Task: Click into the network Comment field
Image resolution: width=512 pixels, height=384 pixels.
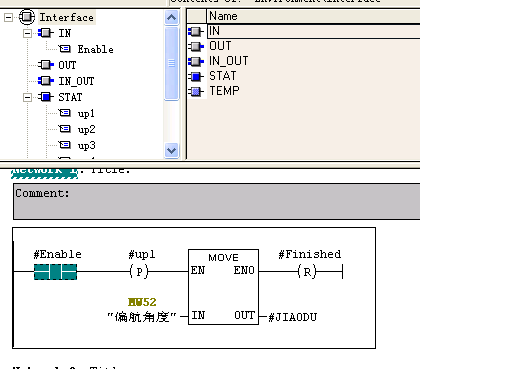Action: point(217,201)
